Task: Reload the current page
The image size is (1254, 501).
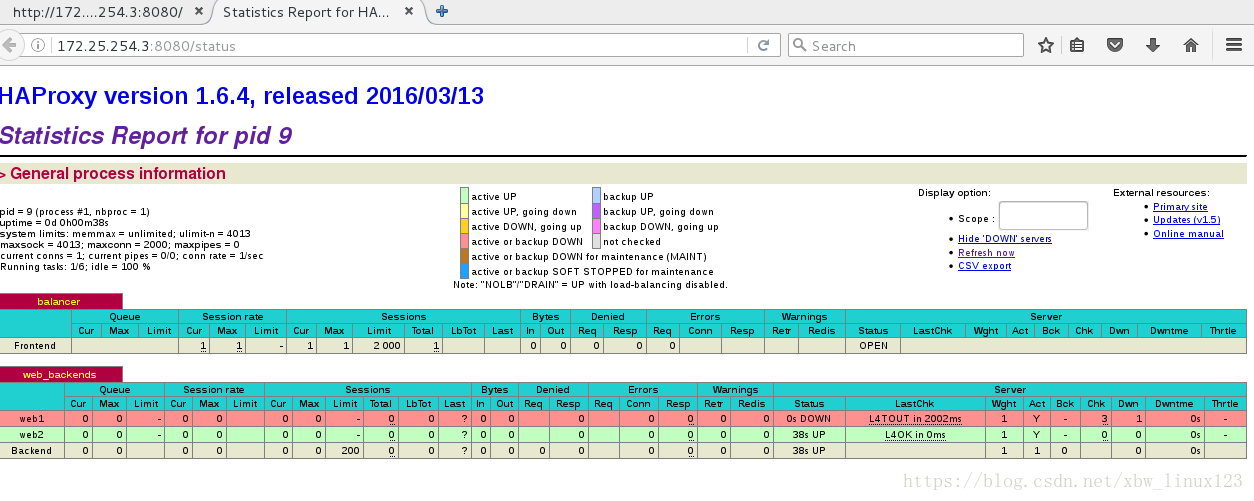Action: point(763,46)
